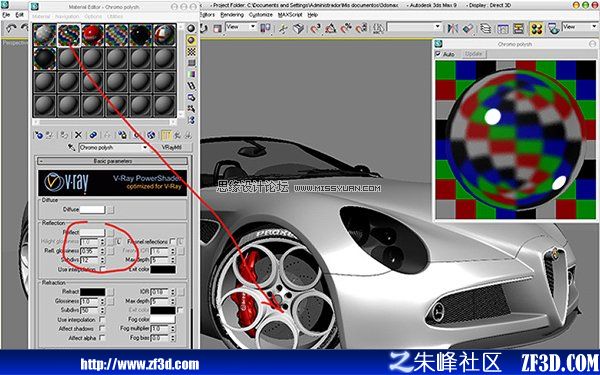The width and height of the screenshot is (600, 375).
Task: Expand the View reference coordinate dropdown
Action: [241, 27]
